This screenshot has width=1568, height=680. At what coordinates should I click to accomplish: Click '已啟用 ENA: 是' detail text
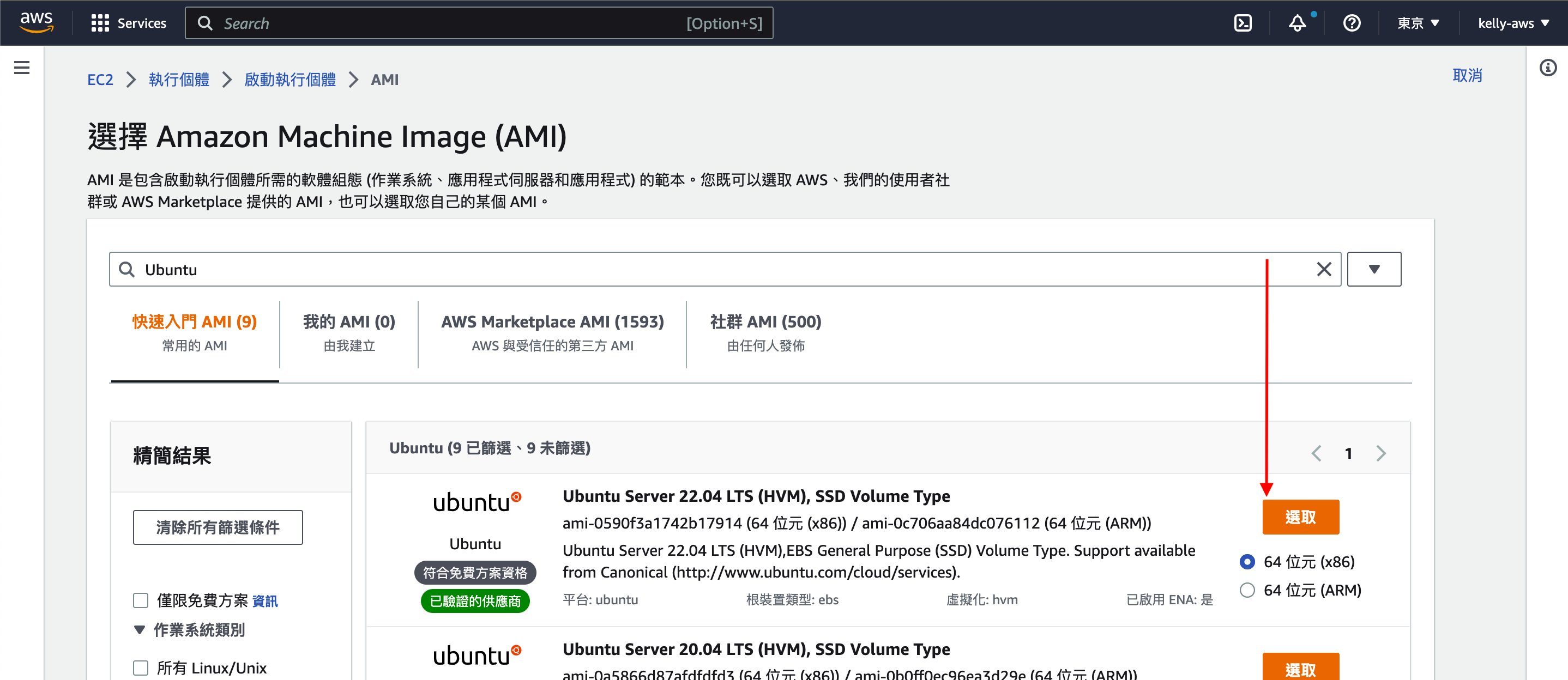coord(1169,600)
